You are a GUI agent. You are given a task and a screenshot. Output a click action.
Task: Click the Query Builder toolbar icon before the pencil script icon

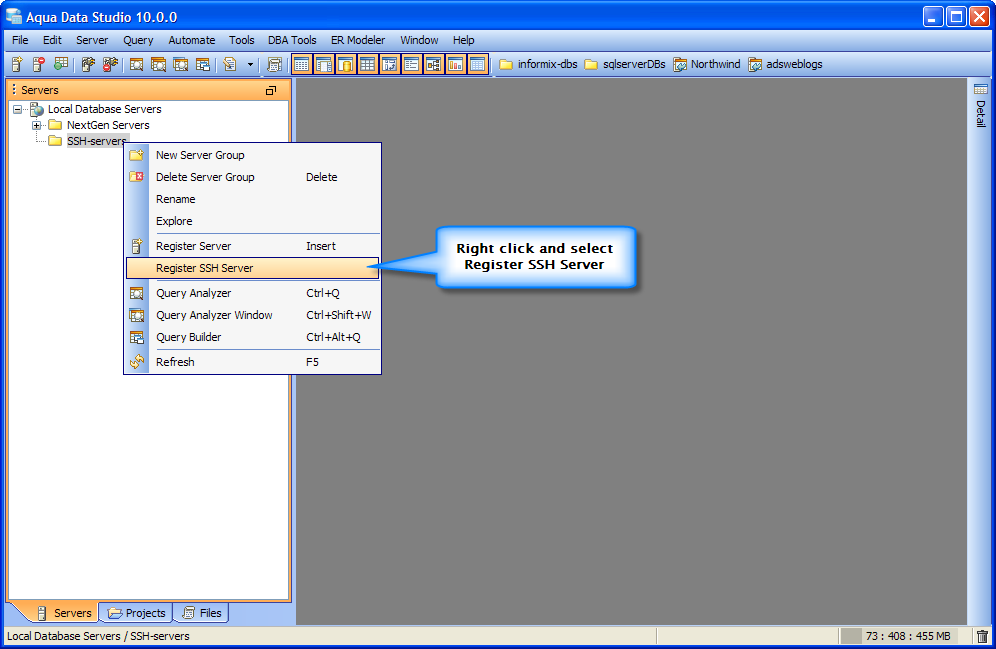tap(203, 64)
